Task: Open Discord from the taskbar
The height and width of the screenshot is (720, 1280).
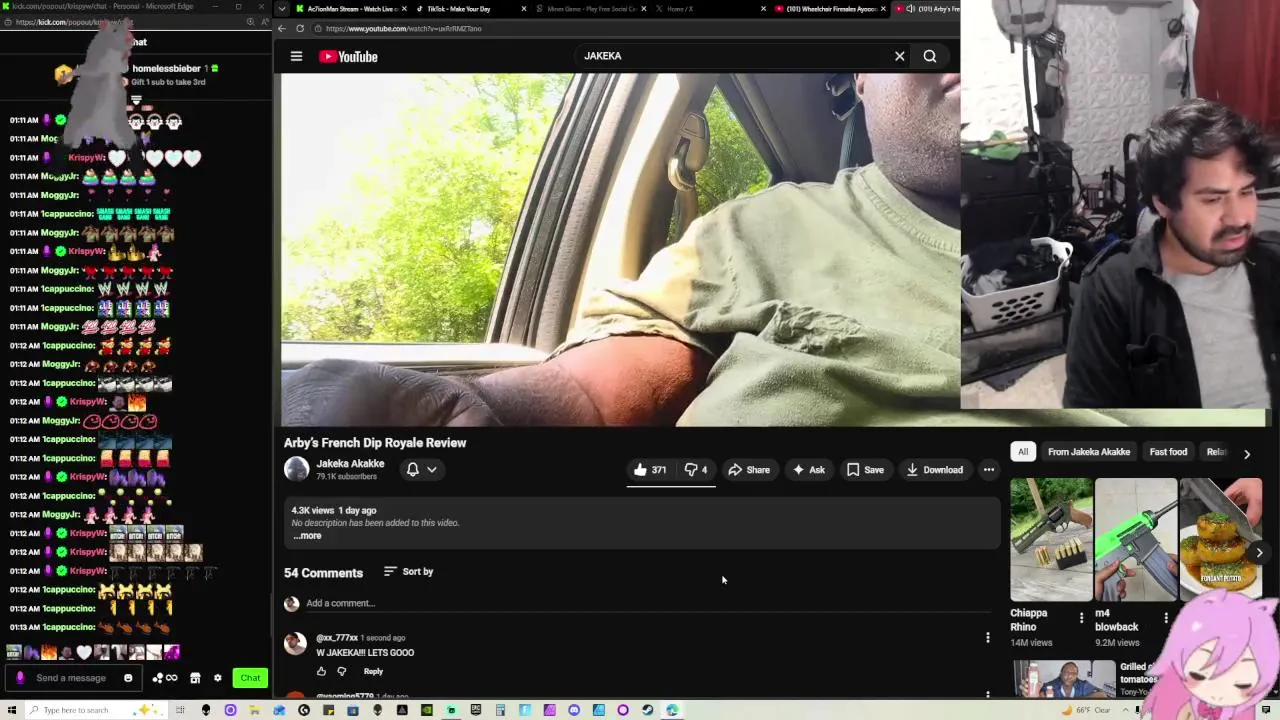Action: pos(574,710)
